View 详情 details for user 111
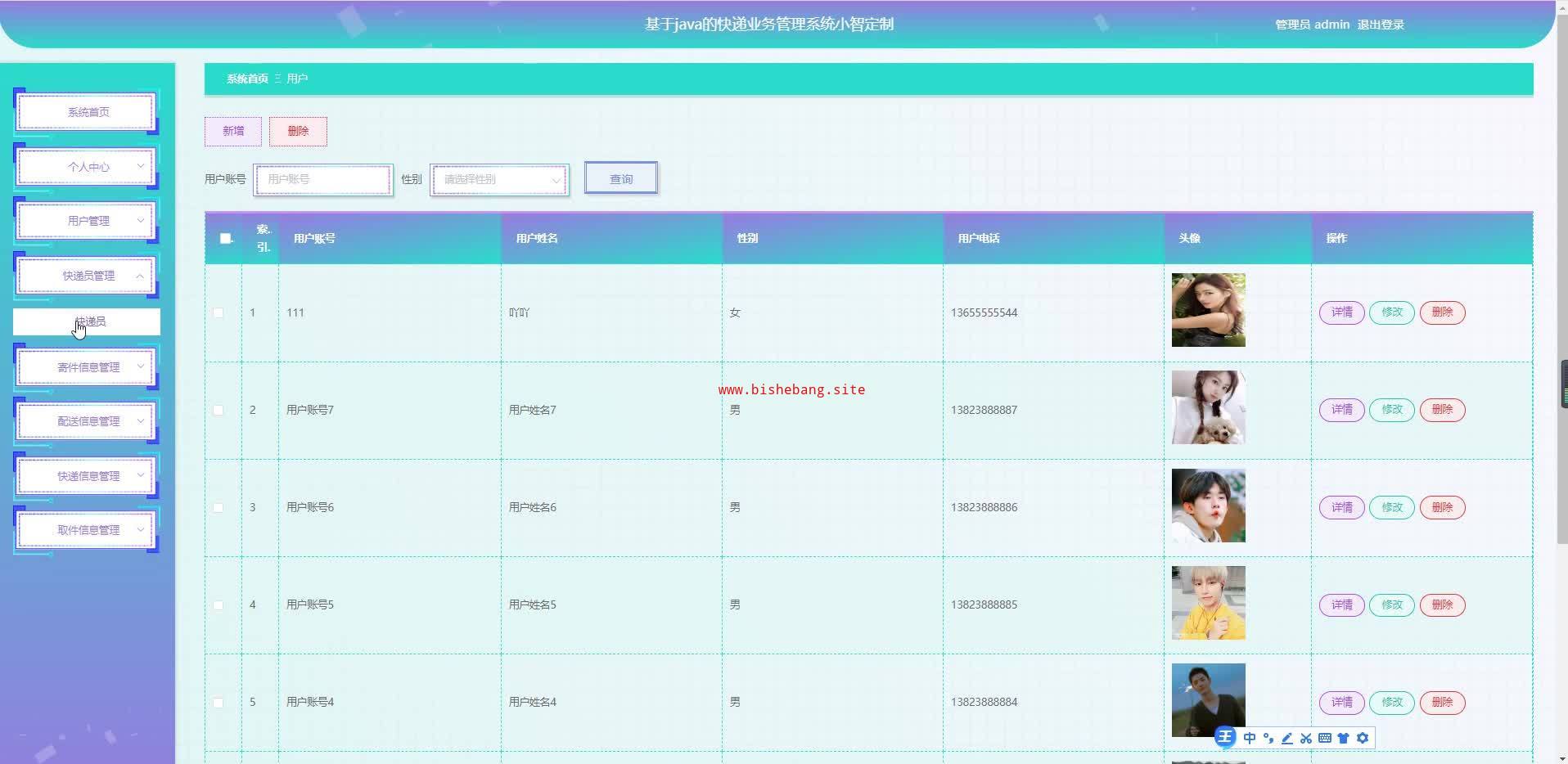The image size is (1568, 764). click(1342, 312)
